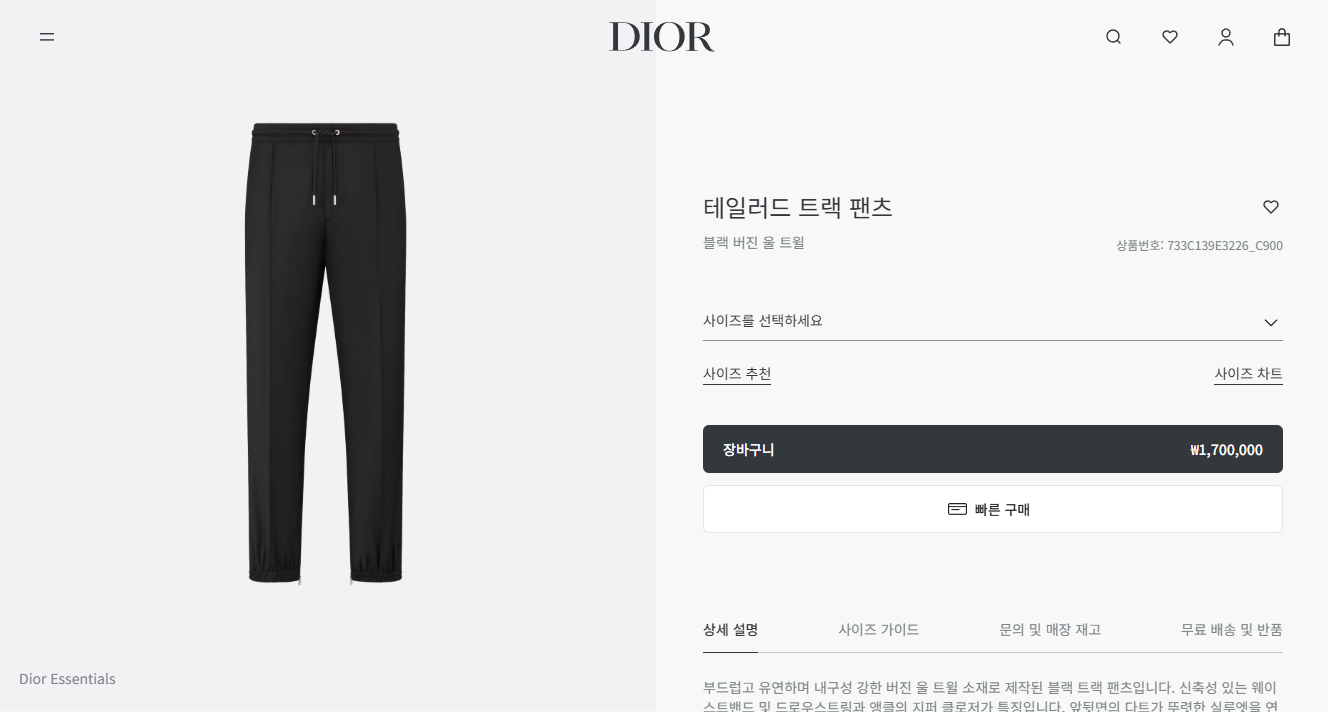Open the wishlist heart in header
This screenshot has width=1328, height=712.
[1170, 37]
